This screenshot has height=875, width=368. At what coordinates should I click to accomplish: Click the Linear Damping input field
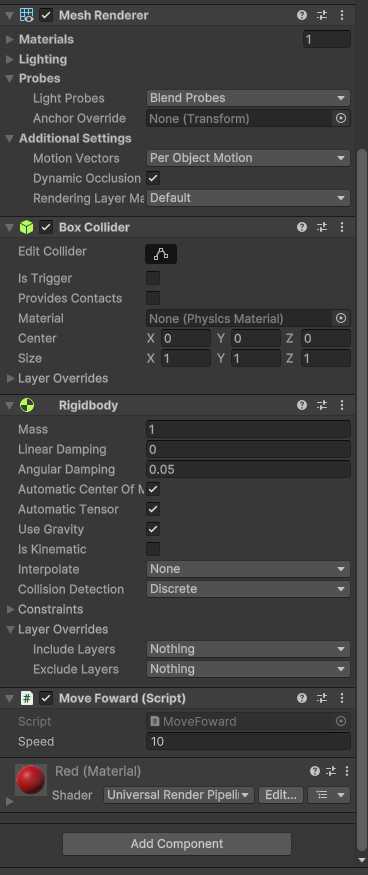click(x=248, y=449)
